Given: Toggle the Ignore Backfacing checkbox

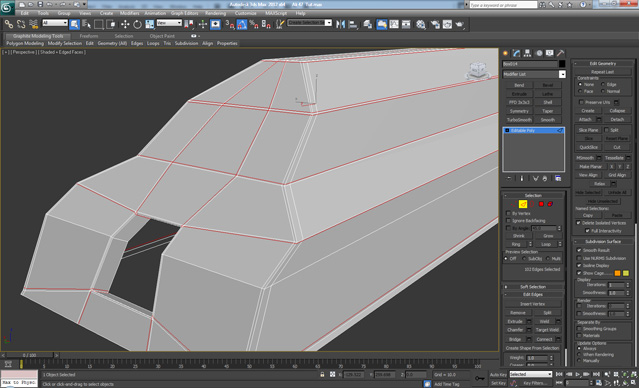Looking at the screenshot, I should [x=508, y=221].
